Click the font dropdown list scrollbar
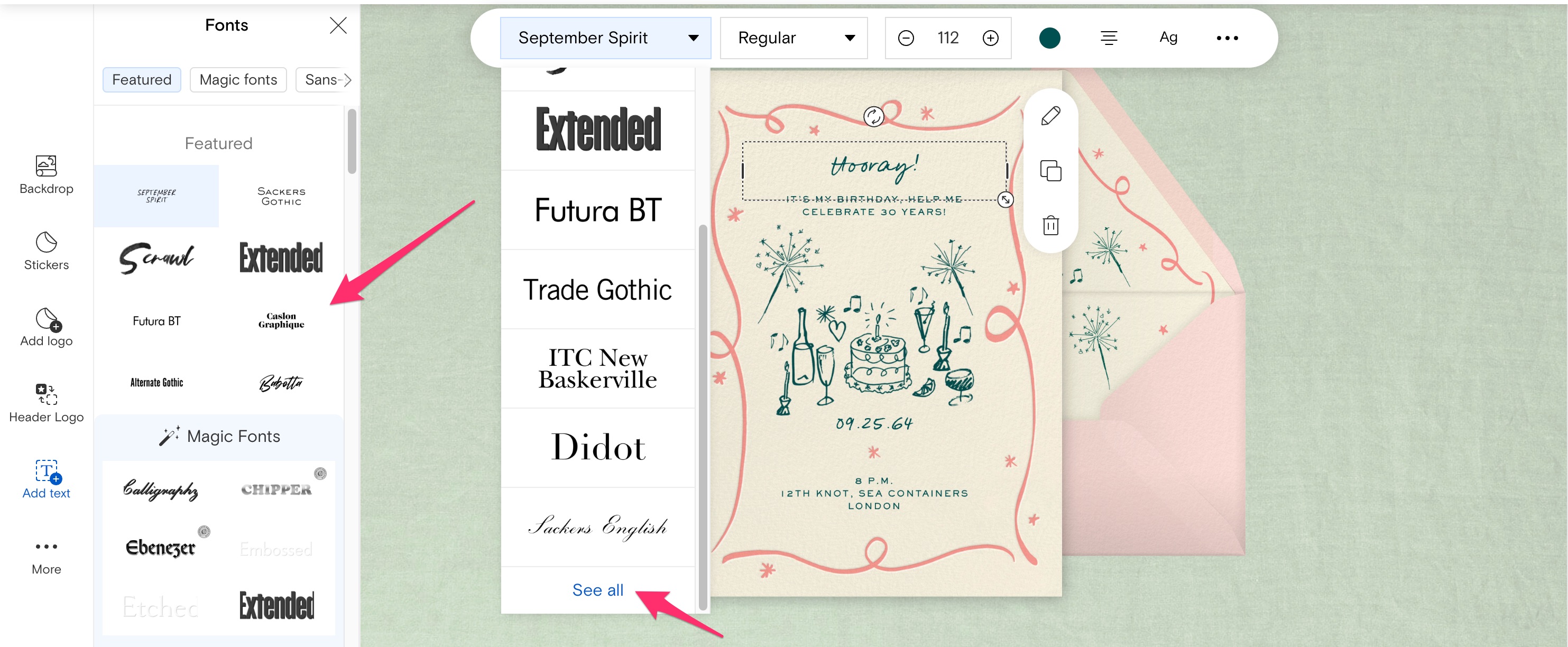Screen dimensions: 1568x647 703,417
